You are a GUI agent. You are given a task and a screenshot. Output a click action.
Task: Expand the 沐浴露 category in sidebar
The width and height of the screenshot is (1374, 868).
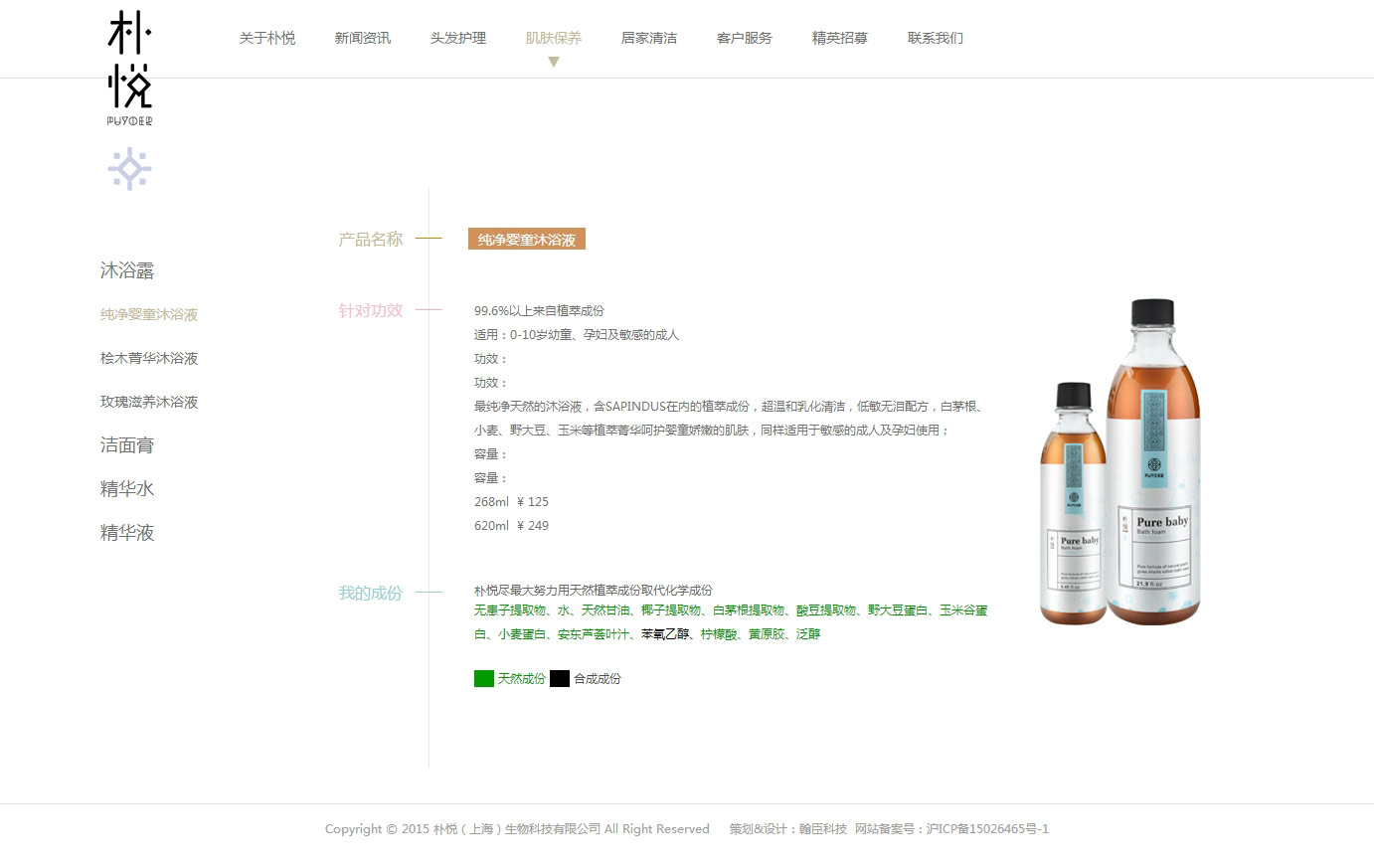127,270
